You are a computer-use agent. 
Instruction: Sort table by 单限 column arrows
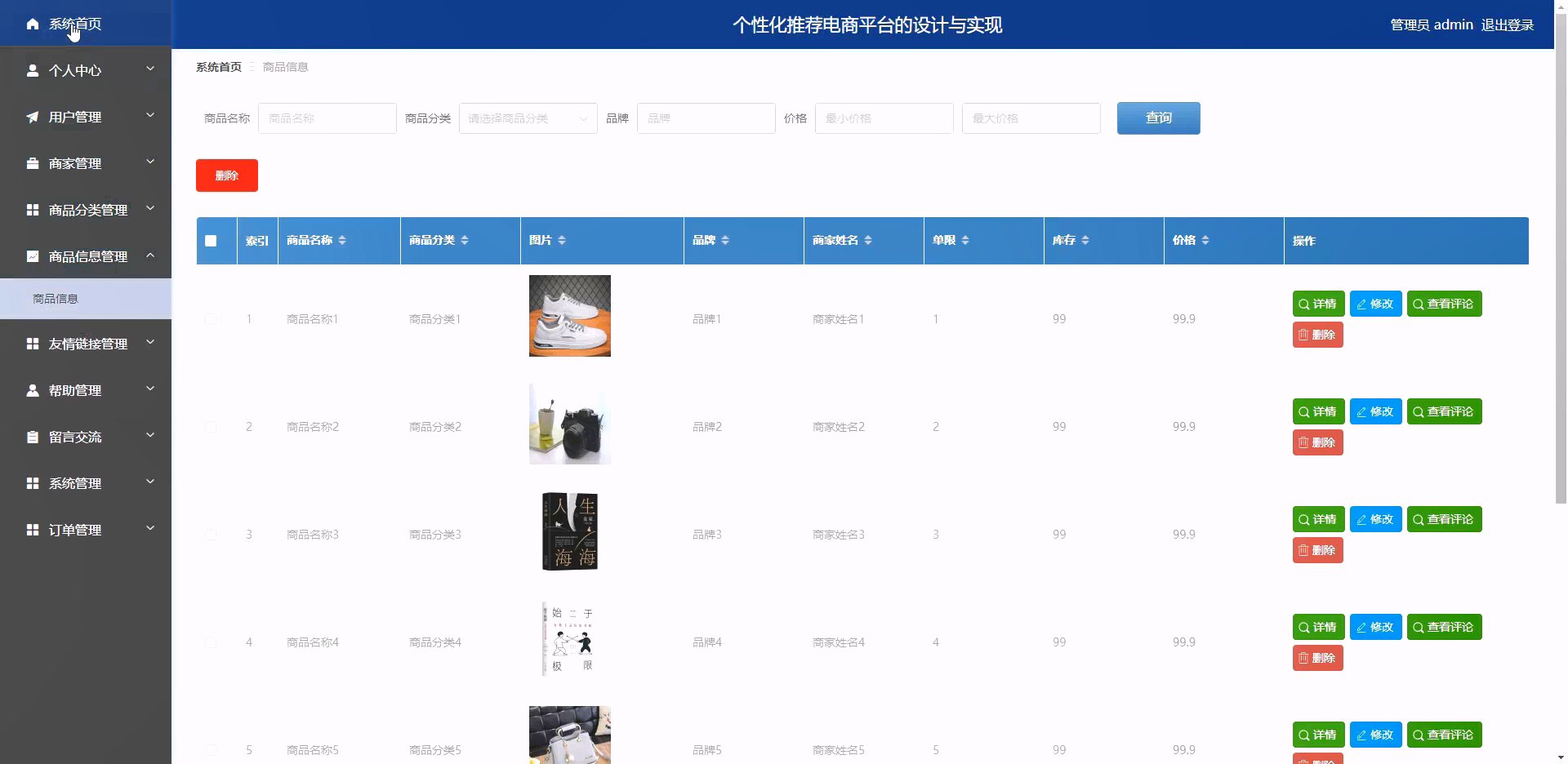point(965,240)
